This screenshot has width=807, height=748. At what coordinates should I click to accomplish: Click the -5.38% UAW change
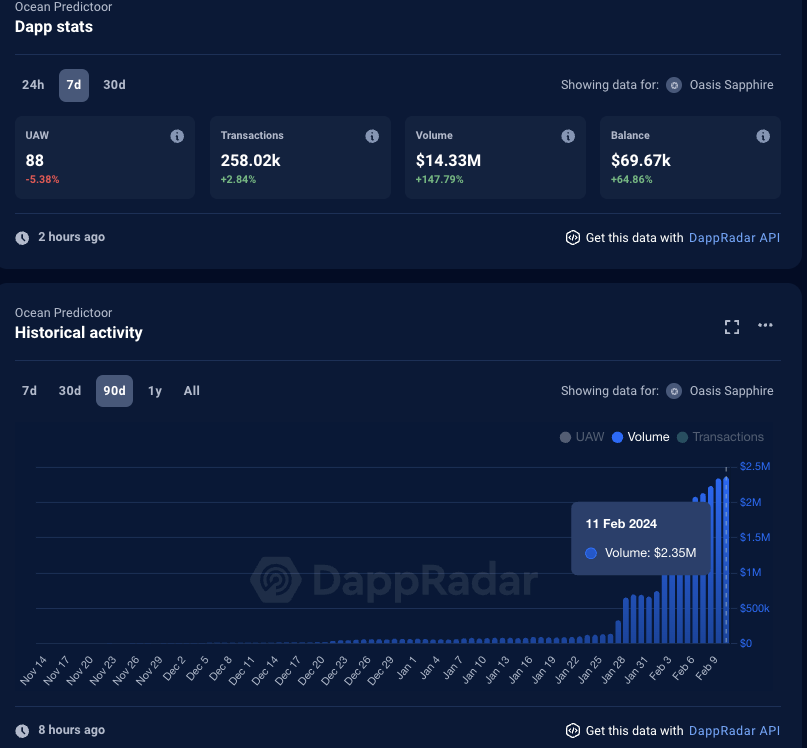click(x=42, y=179)
